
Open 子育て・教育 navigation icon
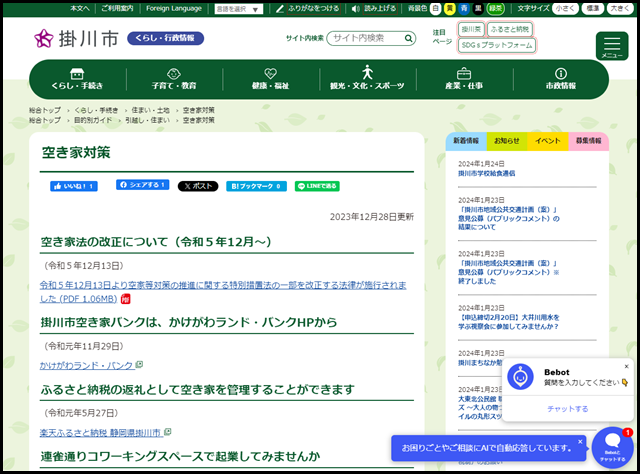(x=174, y=73)
